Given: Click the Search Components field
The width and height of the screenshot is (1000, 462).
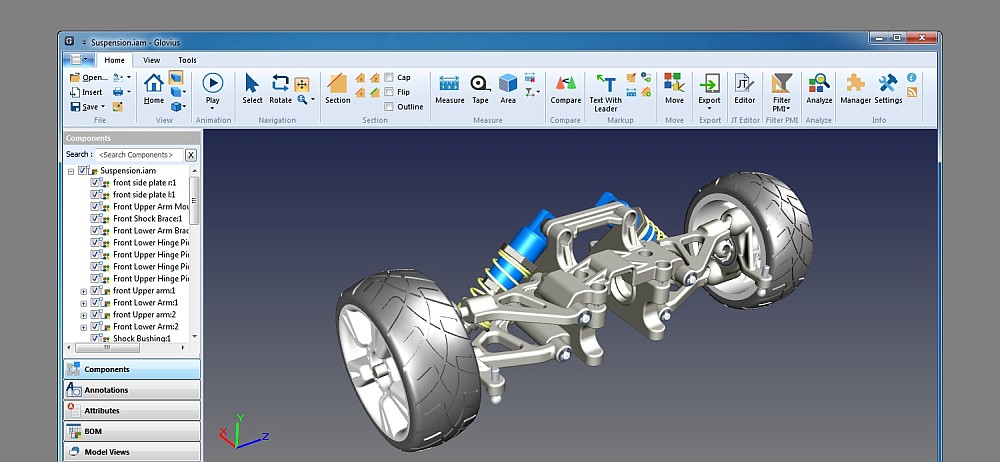Looking at the screenshot, I should pyautogui.click(x=139, y=155).
